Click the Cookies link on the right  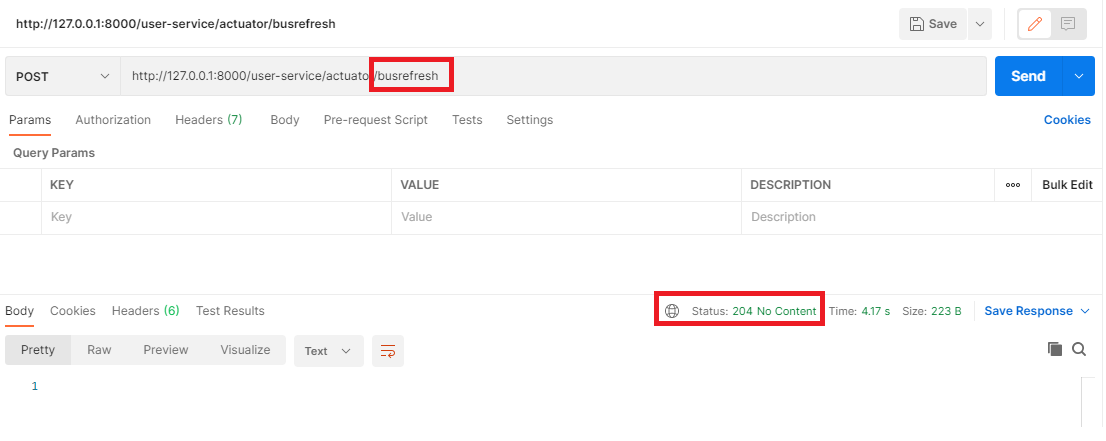coord(1067,120)
